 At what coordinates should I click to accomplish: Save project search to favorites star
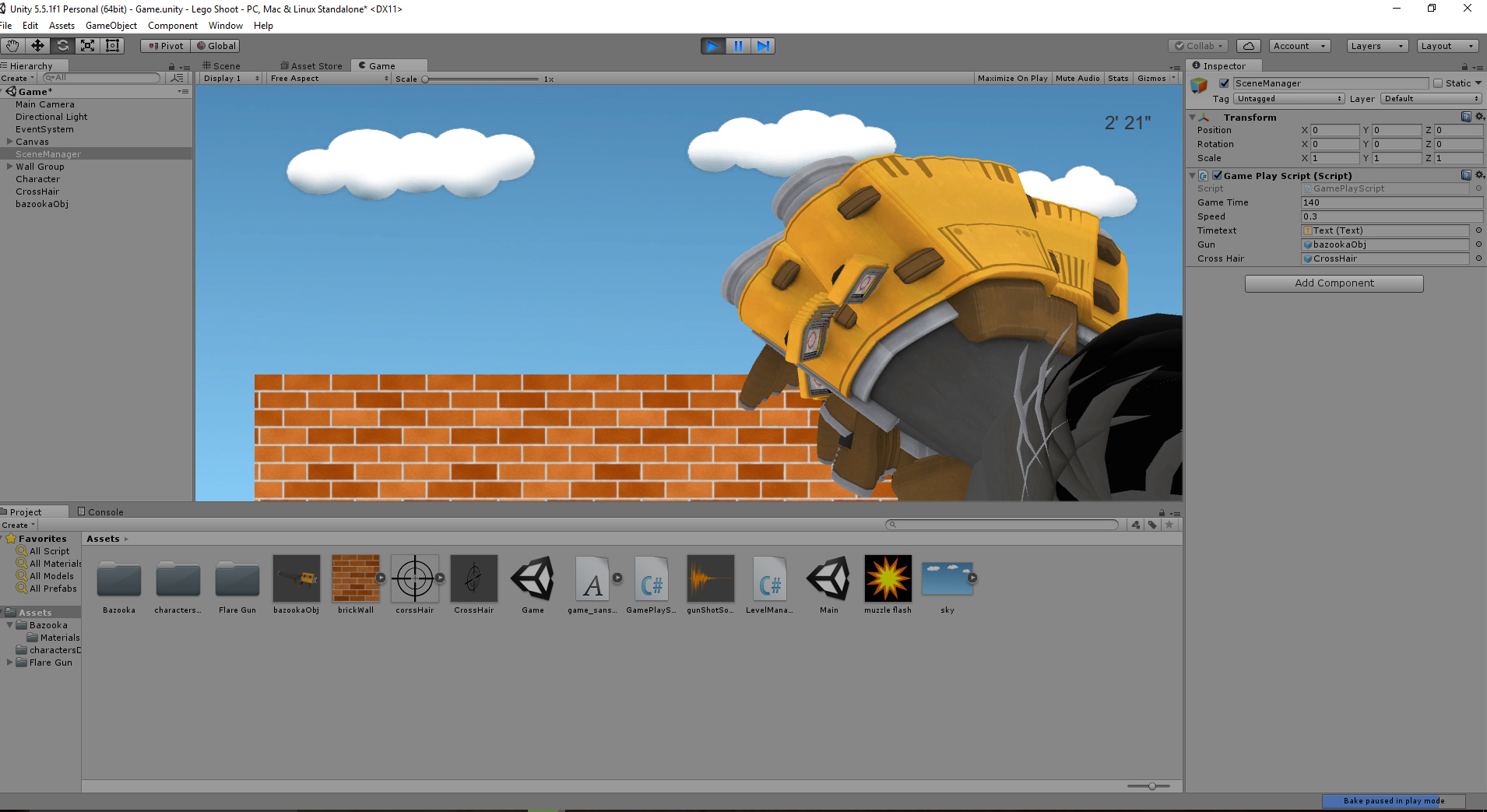tap(1169, 525)
